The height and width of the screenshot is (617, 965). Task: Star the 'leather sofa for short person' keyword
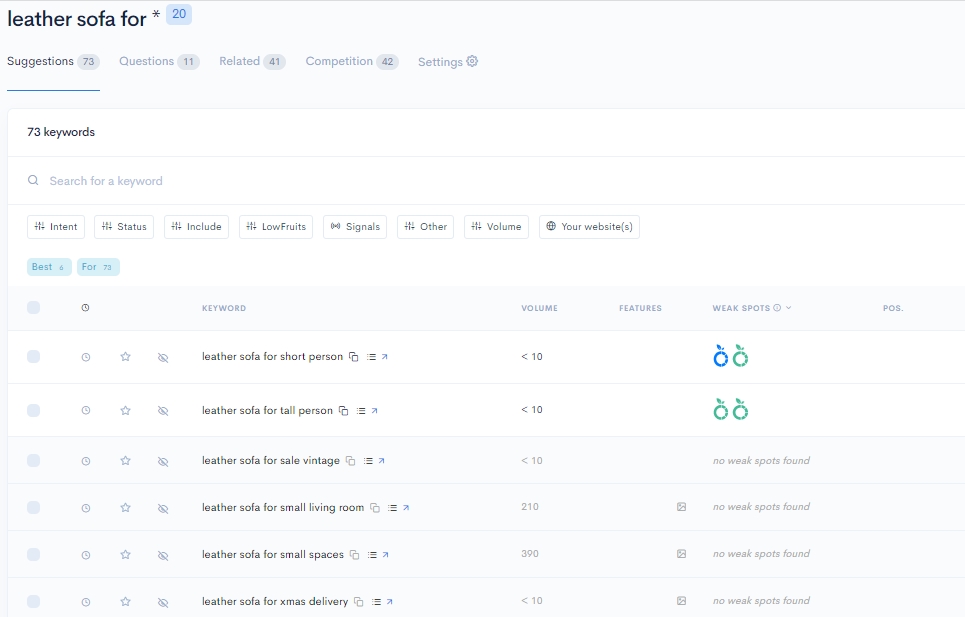(126, 357)
